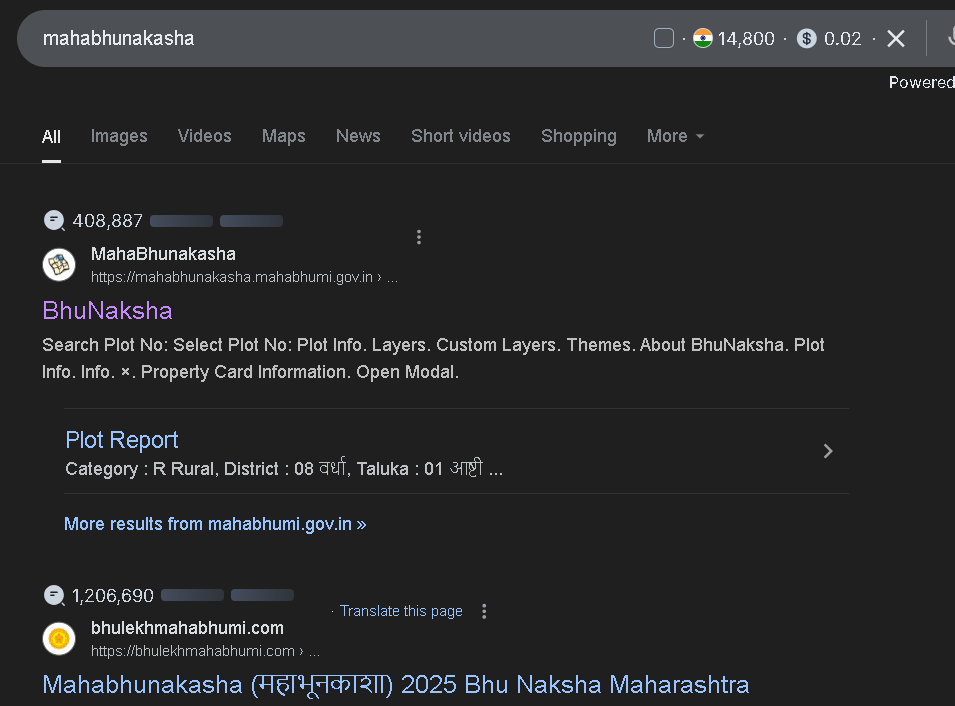
Task: Expand the More dropdown
Action: coord(675,136)
